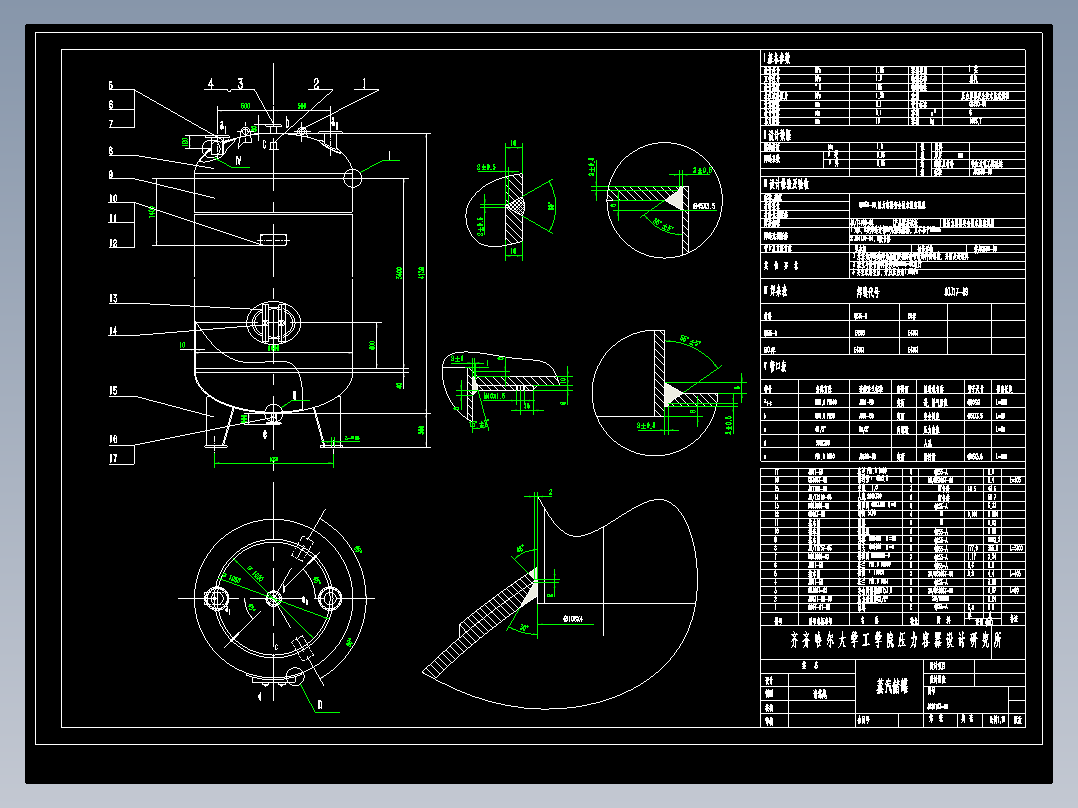Image resolution: width=1078 pixels, height=808 pixels.
Task: Click the 30° angle in nozzle detail
Action: point(524,627)
